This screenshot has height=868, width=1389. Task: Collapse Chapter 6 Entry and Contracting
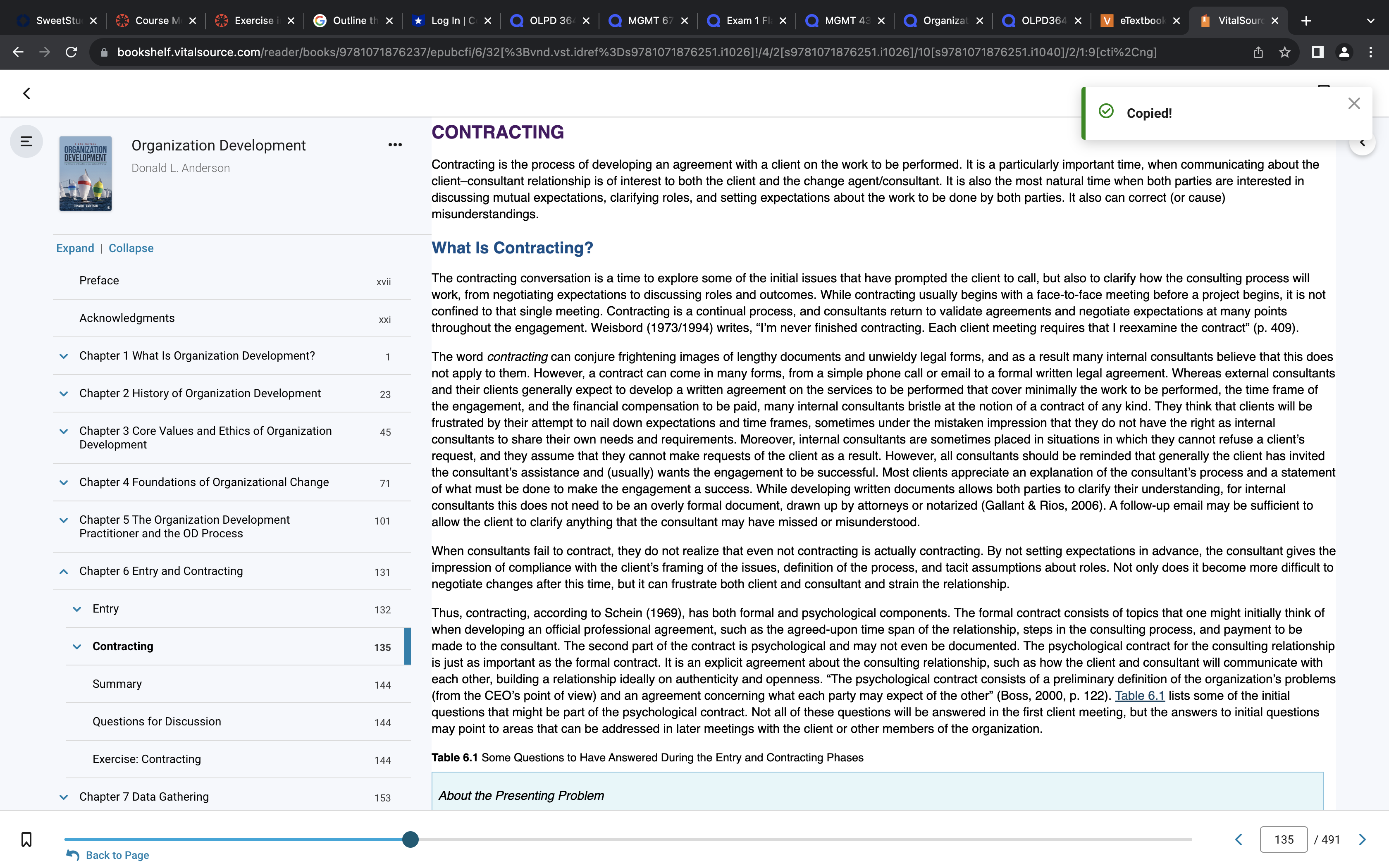point(64,572)
